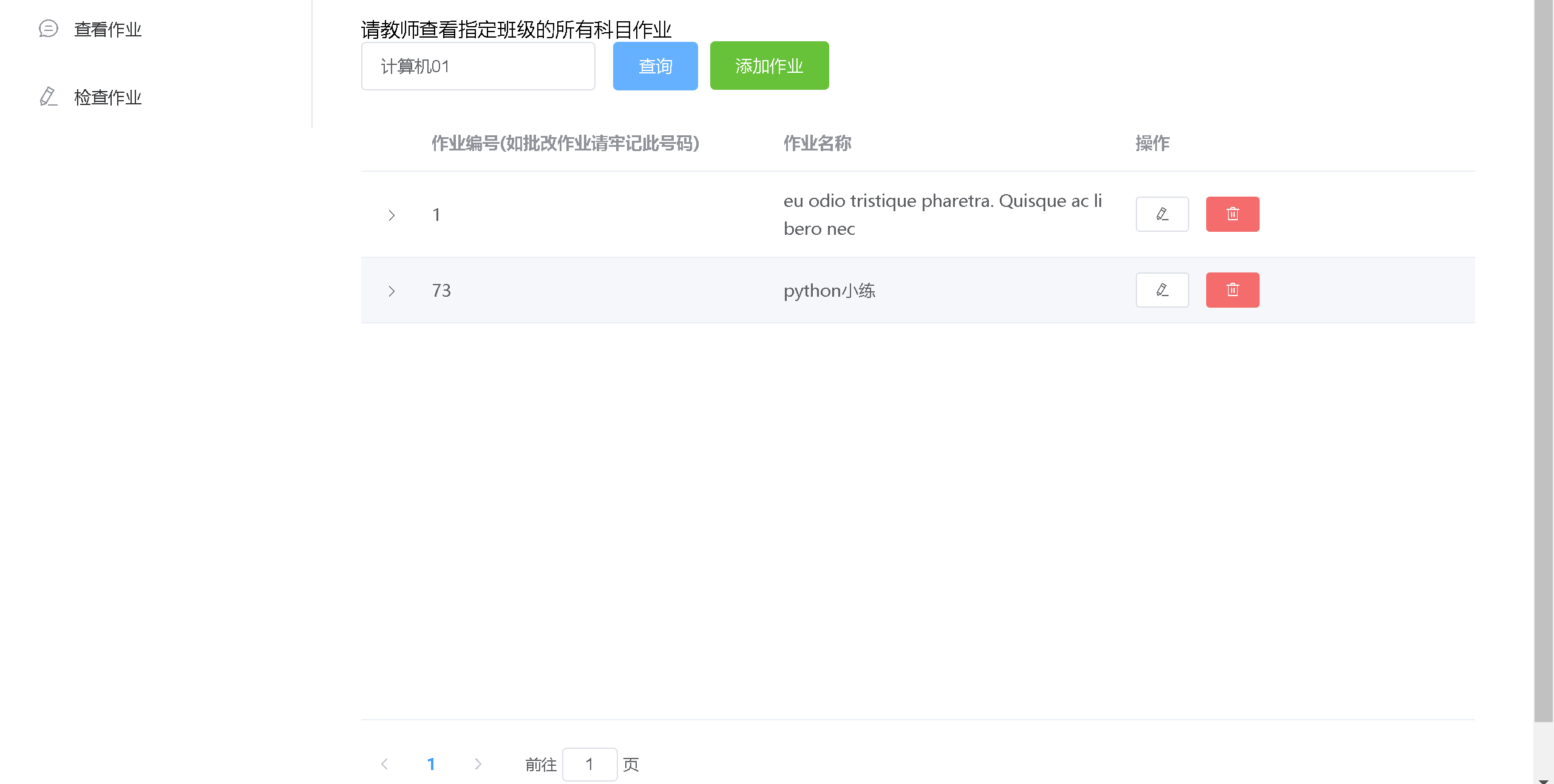1554x784 pixels.
Task: Open the 检查作业 menu item
Action: pyautogui.click(x=107, y=97)
